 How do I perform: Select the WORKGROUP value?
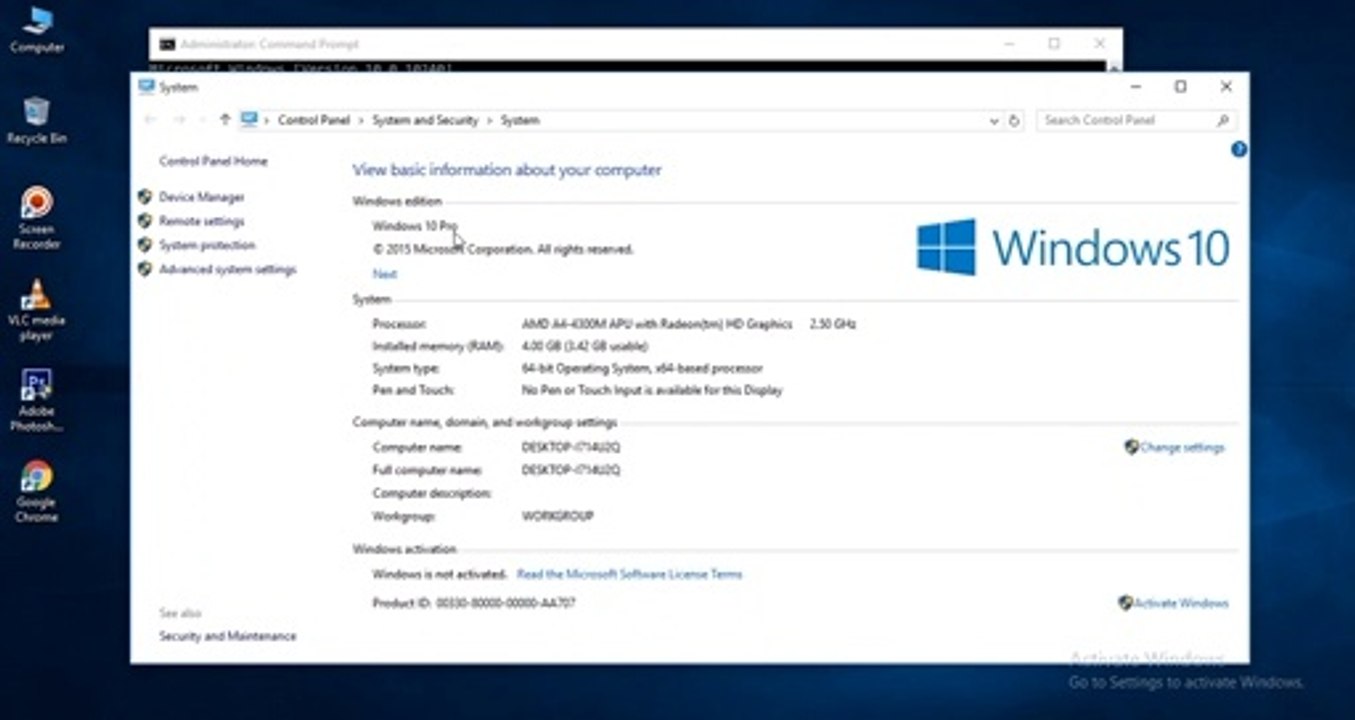pyautogui.click(x=558, y=516)
